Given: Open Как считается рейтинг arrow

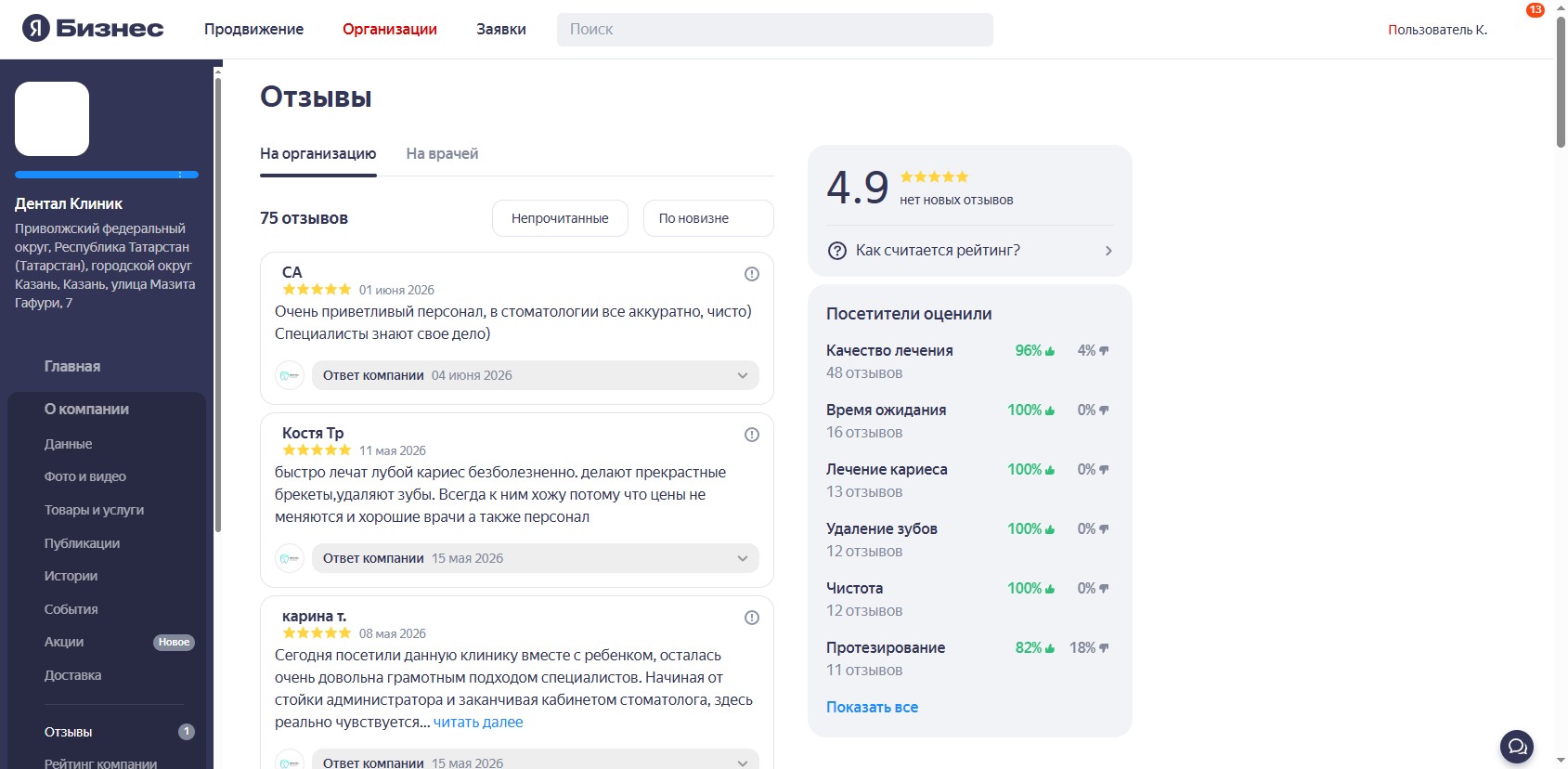Looking at the screenshot, I should pos(1108,251).
